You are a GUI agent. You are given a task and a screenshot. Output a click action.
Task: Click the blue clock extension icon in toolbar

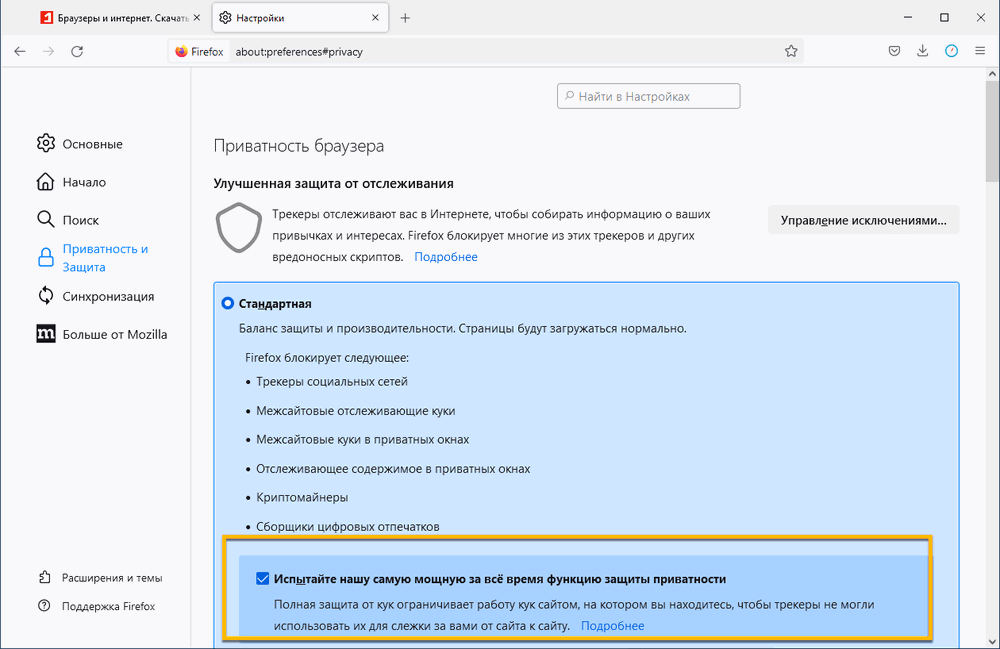(x=951, y=51)
